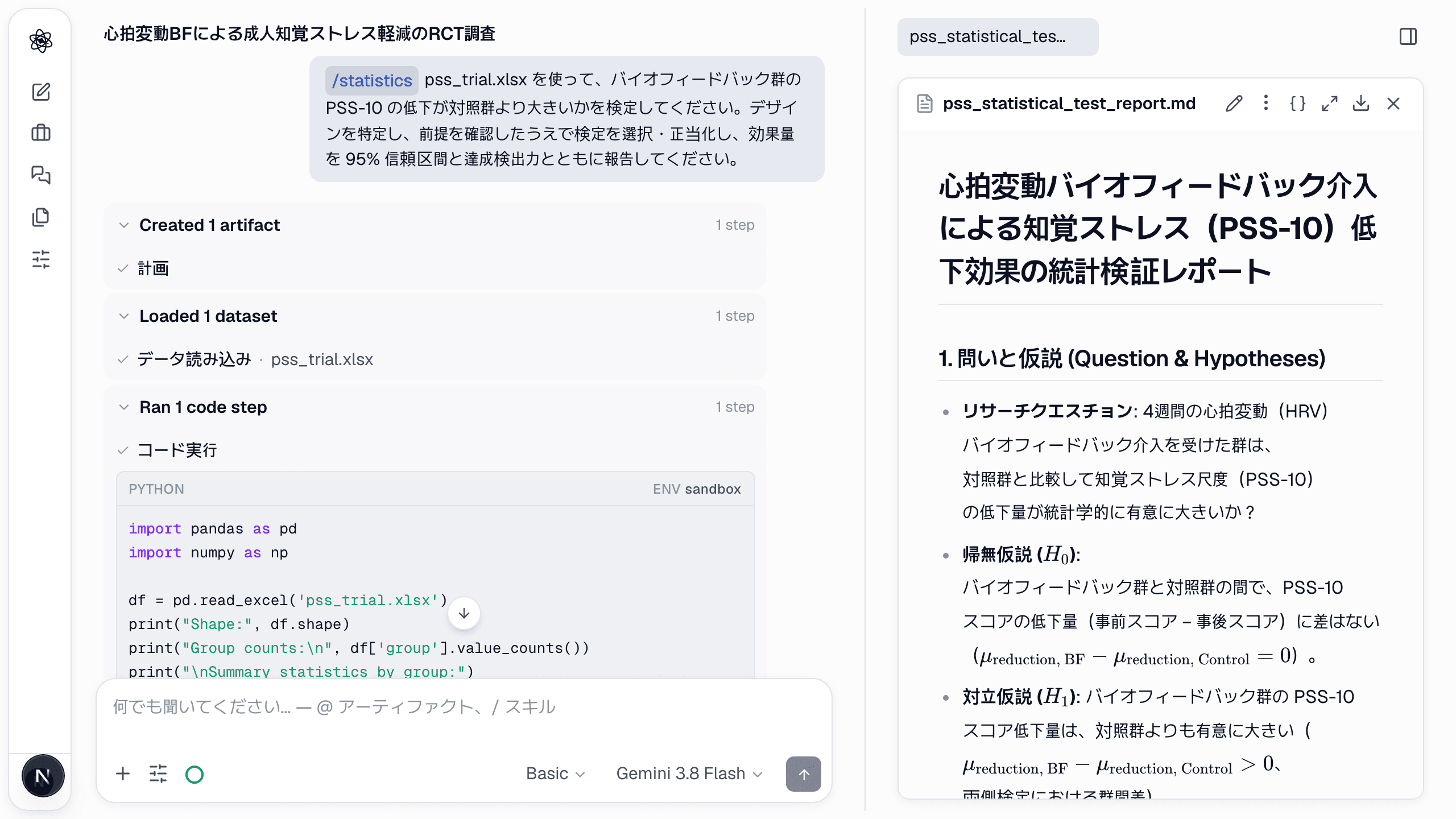Open the artifact more options menu
The width and height of the screenshot is (1456, 819).
click(x=1265, y=103)
